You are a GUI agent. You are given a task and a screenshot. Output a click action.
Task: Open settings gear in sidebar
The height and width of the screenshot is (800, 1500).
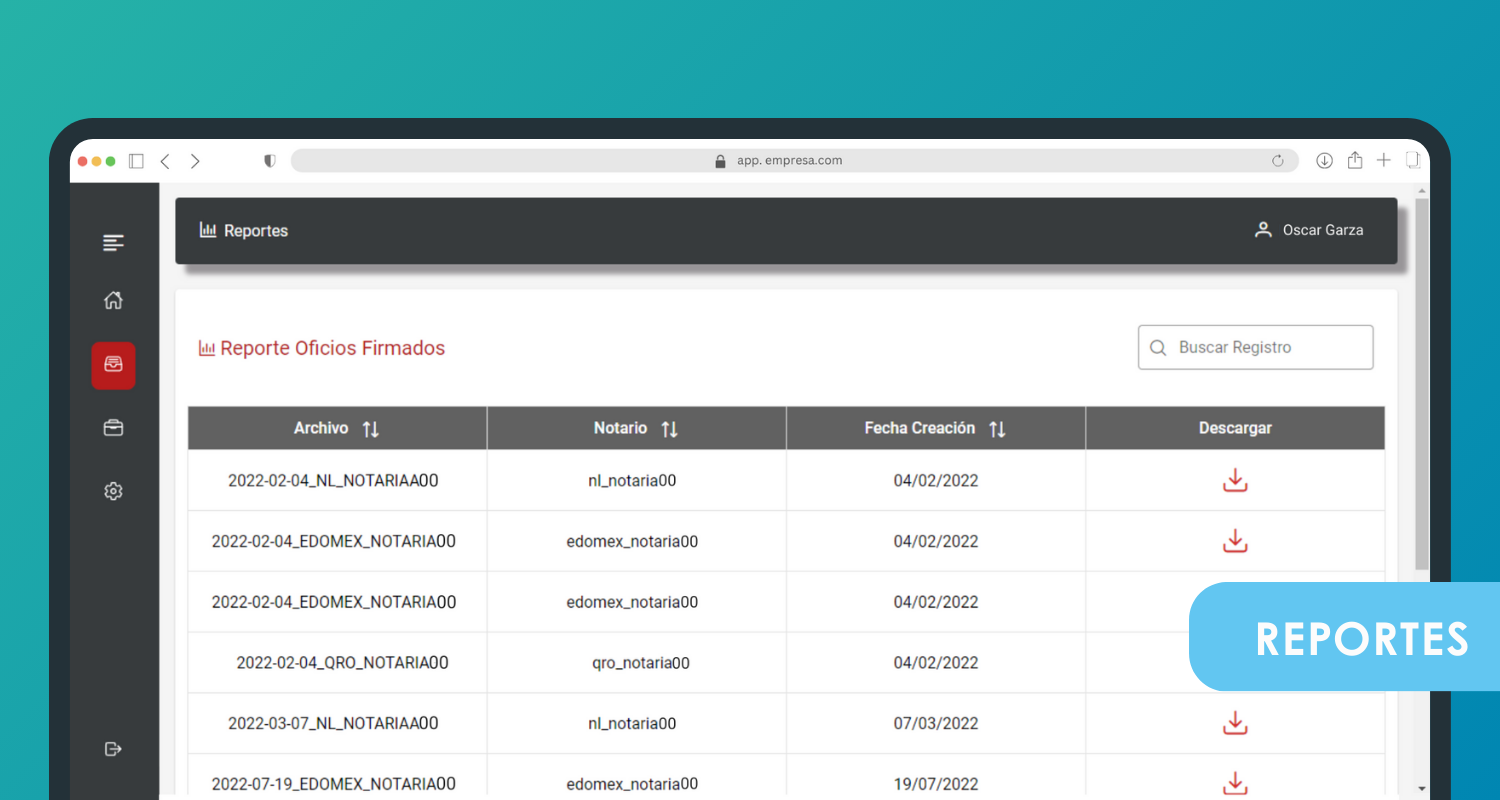pyautogui.click(x=113, y=491)
